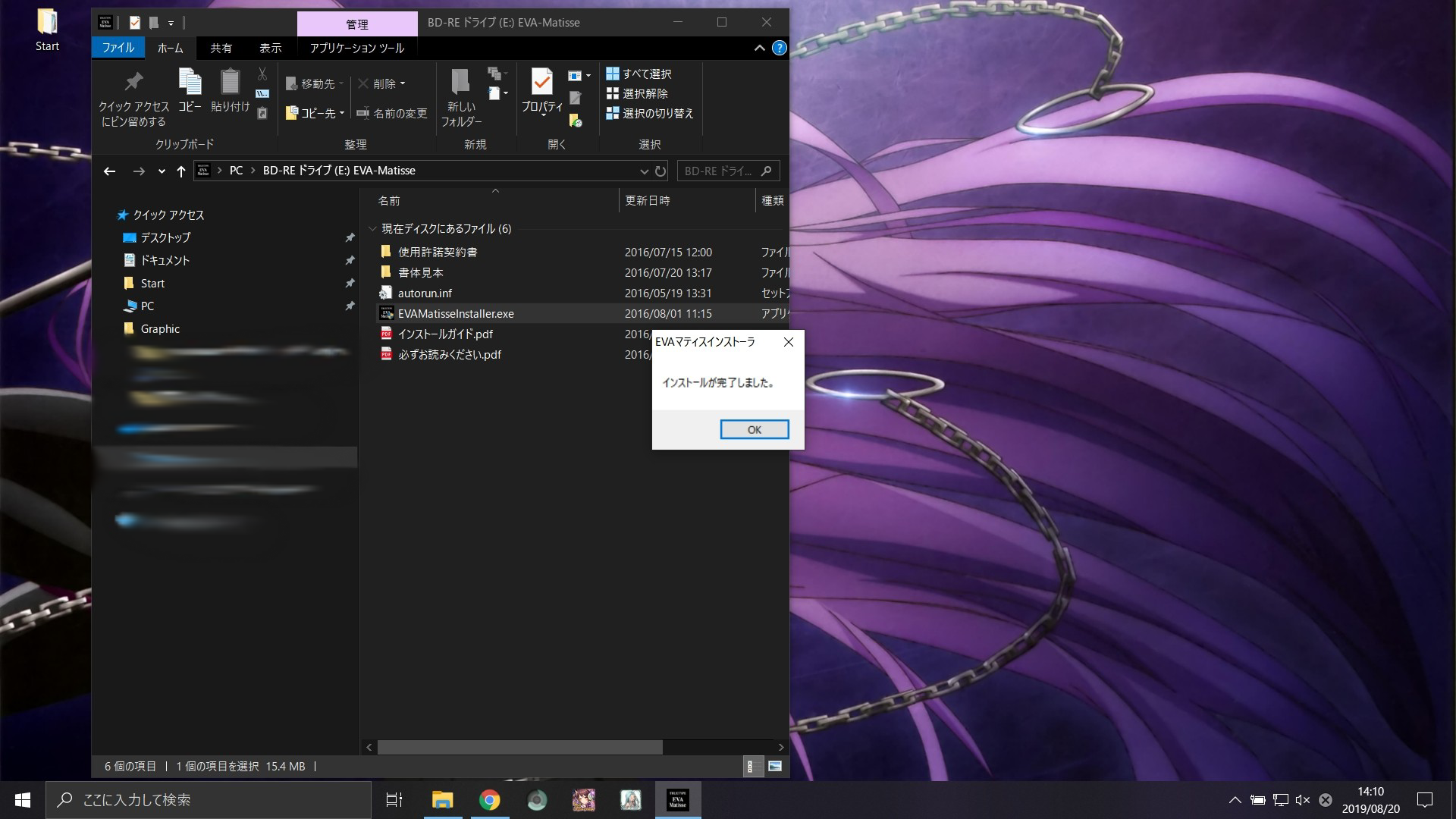The image size is (1456, 819).
Task: Switch to Details view icon in status bar
Action: (x=752, y=766)
